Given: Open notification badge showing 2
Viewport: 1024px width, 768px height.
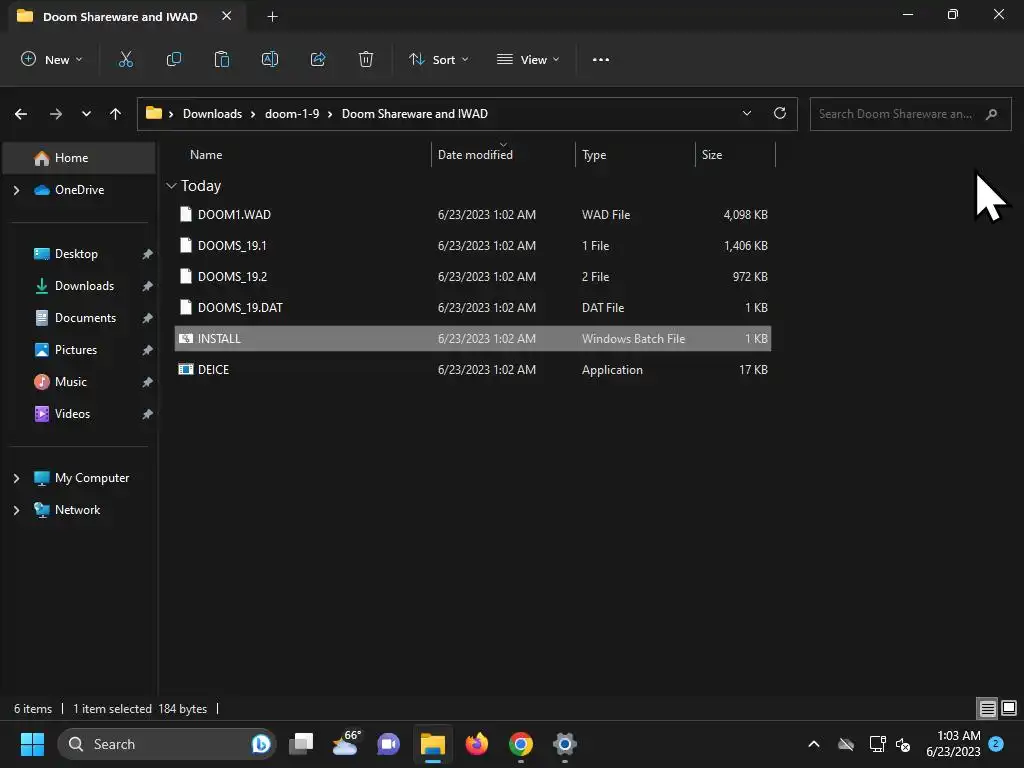Looking at the screenshot, I should point(996,743).
